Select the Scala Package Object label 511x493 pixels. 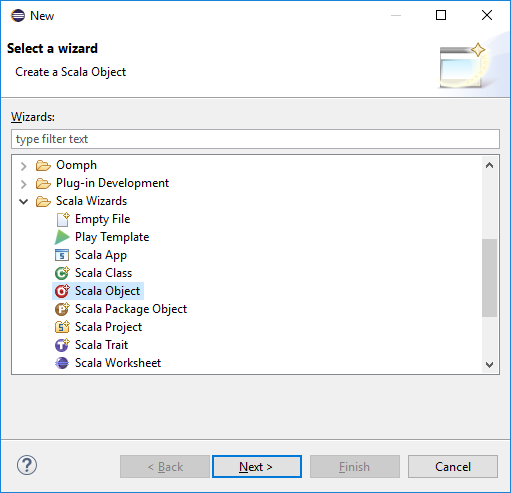point(131,309)
